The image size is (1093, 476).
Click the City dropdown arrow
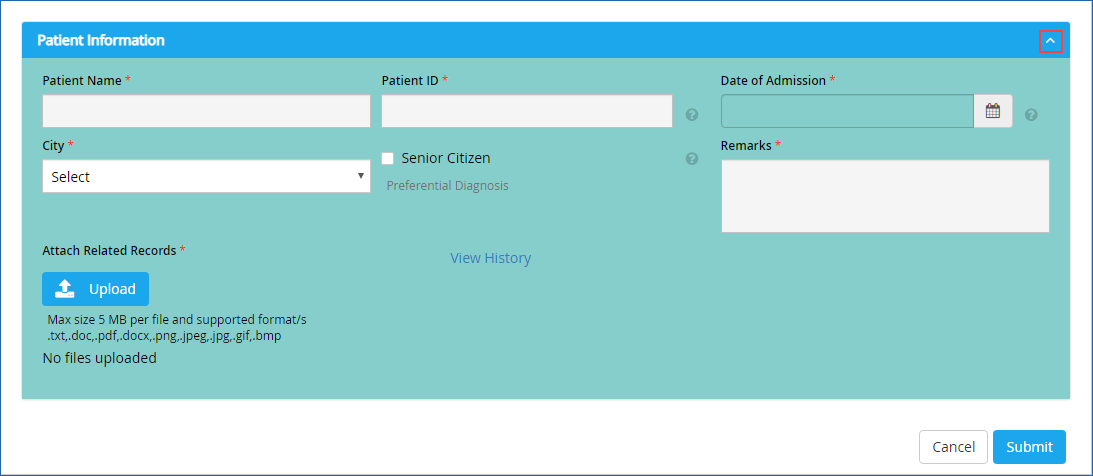tap(360, 176)
